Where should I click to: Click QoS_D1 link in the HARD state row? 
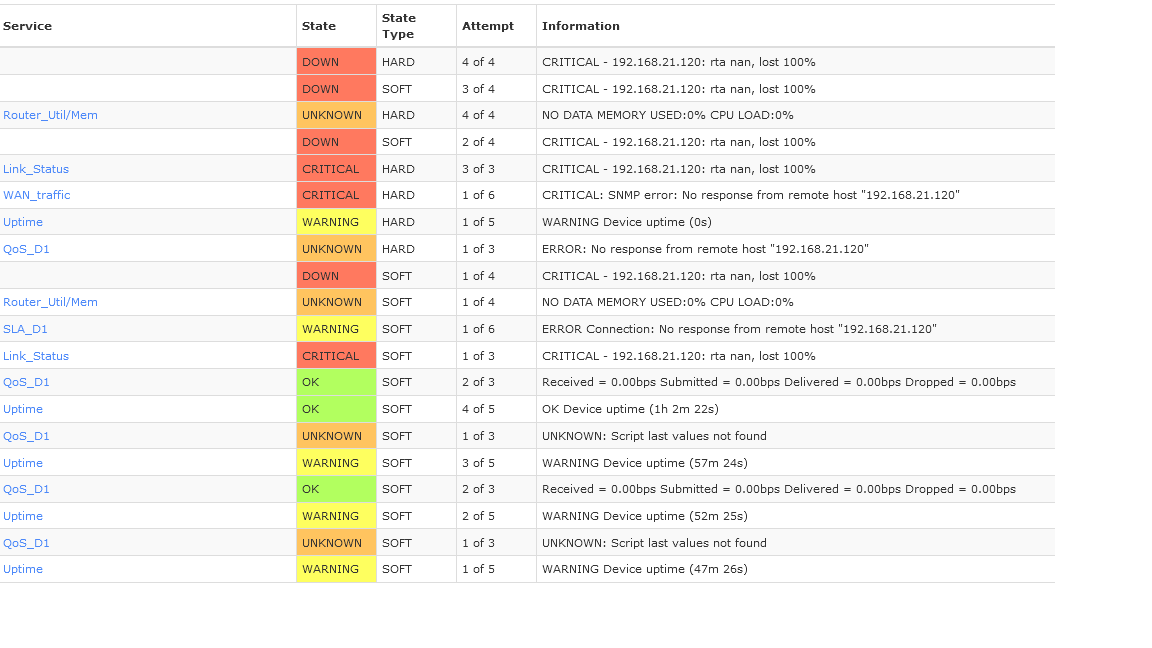coord(26,249)
